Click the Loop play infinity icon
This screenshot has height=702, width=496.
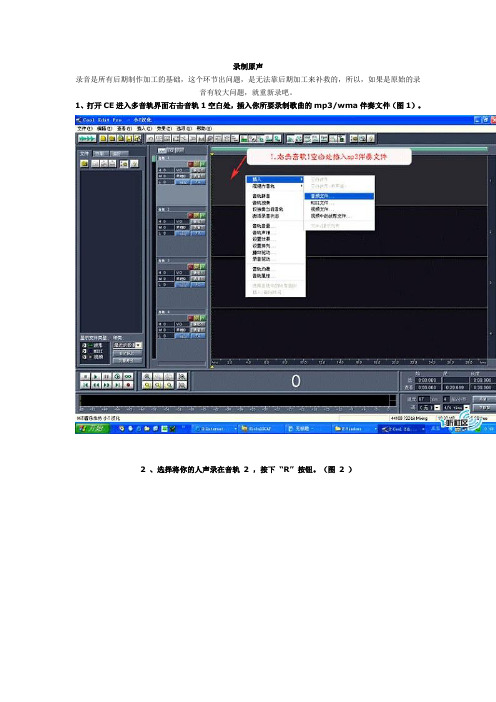point(128,377)
